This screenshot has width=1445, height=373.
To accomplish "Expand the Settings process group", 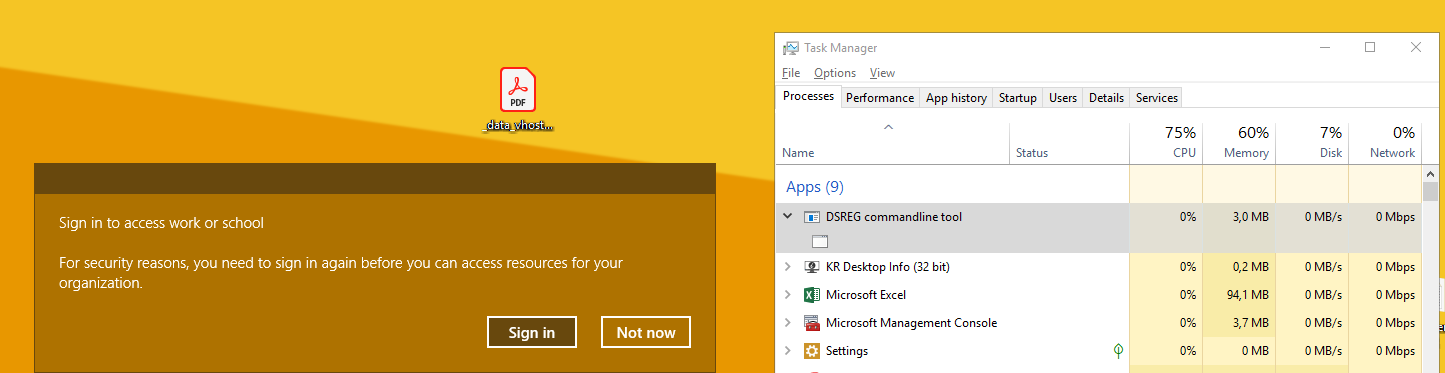I will coord(788,351).
